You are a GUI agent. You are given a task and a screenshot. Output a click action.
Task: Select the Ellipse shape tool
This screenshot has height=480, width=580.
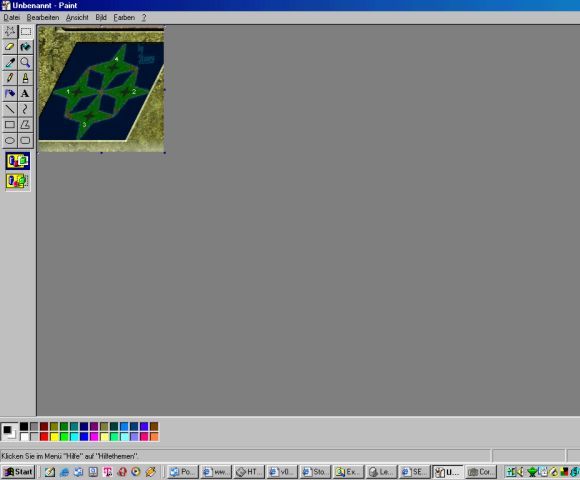(10, 140)
